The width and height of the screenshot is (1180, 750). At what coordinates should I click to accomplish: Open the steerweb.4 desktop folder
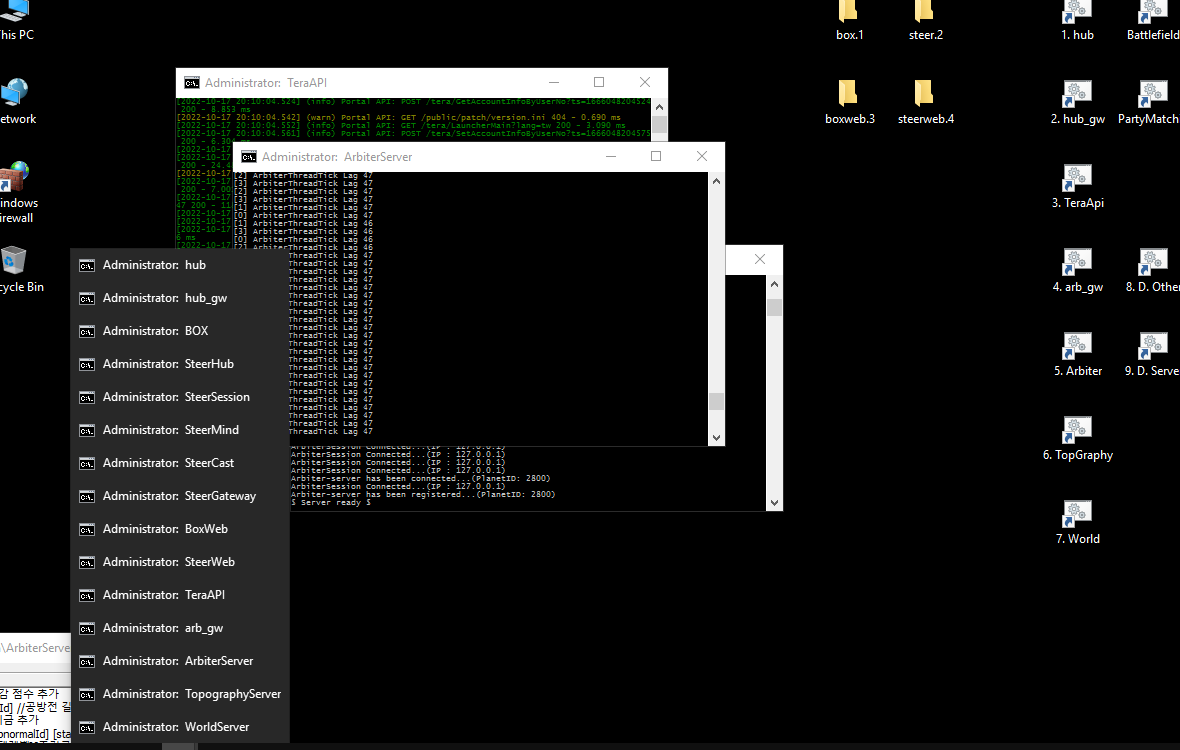[926, 103]
